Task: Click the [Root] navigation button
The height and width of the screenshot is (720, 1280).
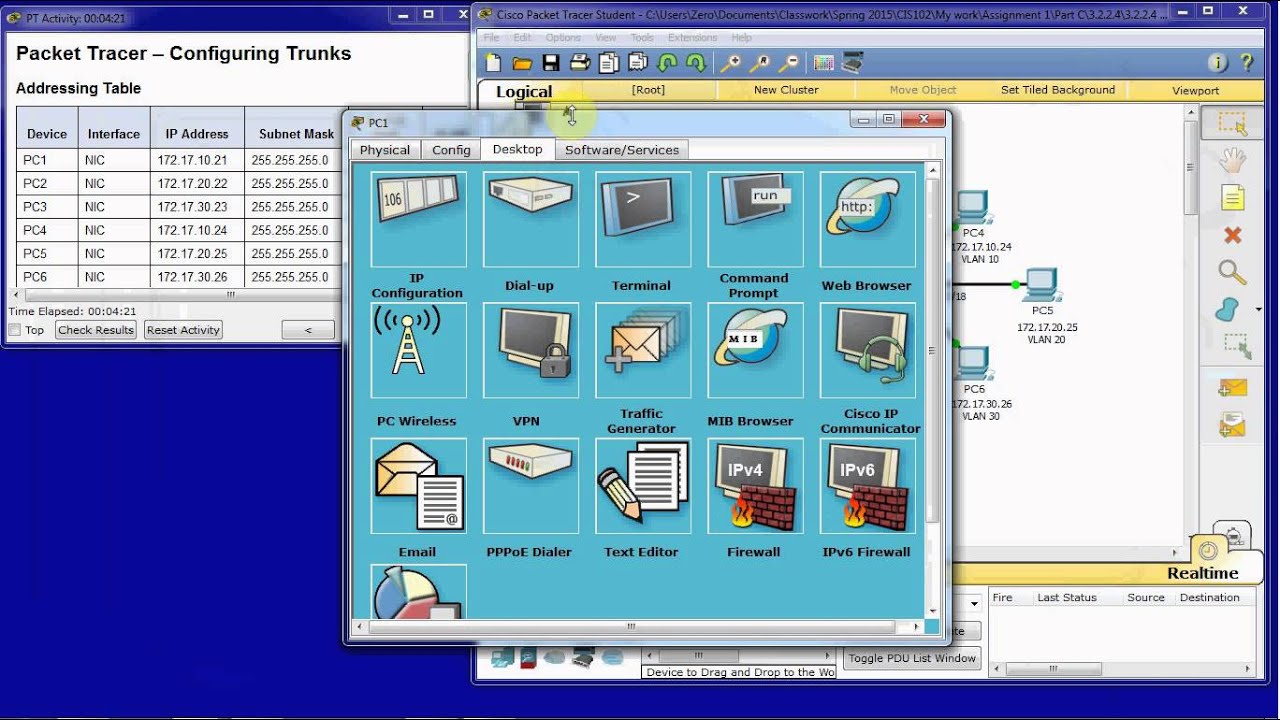Action: [x=648, y=90]
